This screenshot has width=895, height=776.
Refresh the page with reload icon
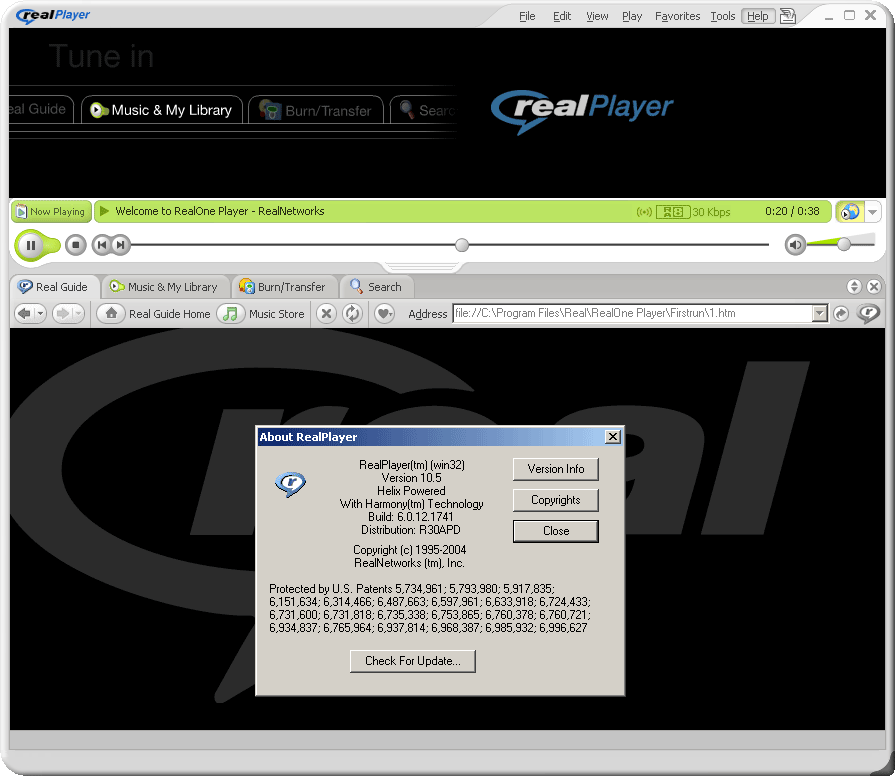click(353, 313)
